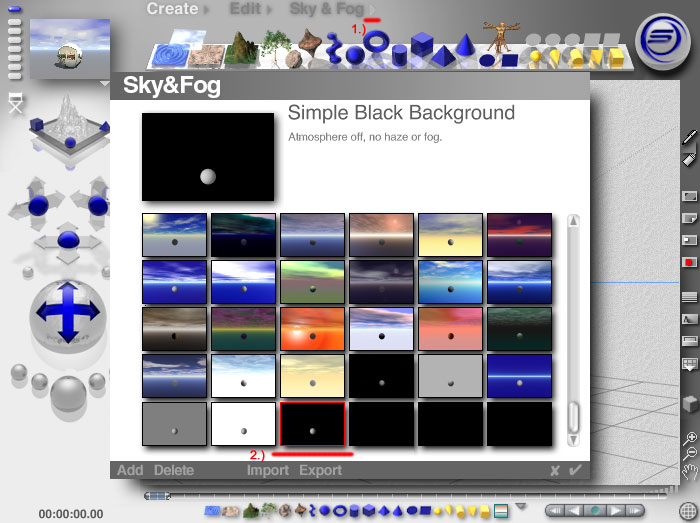
Task: Select the cone primitive icon
Action: [465, 46]
